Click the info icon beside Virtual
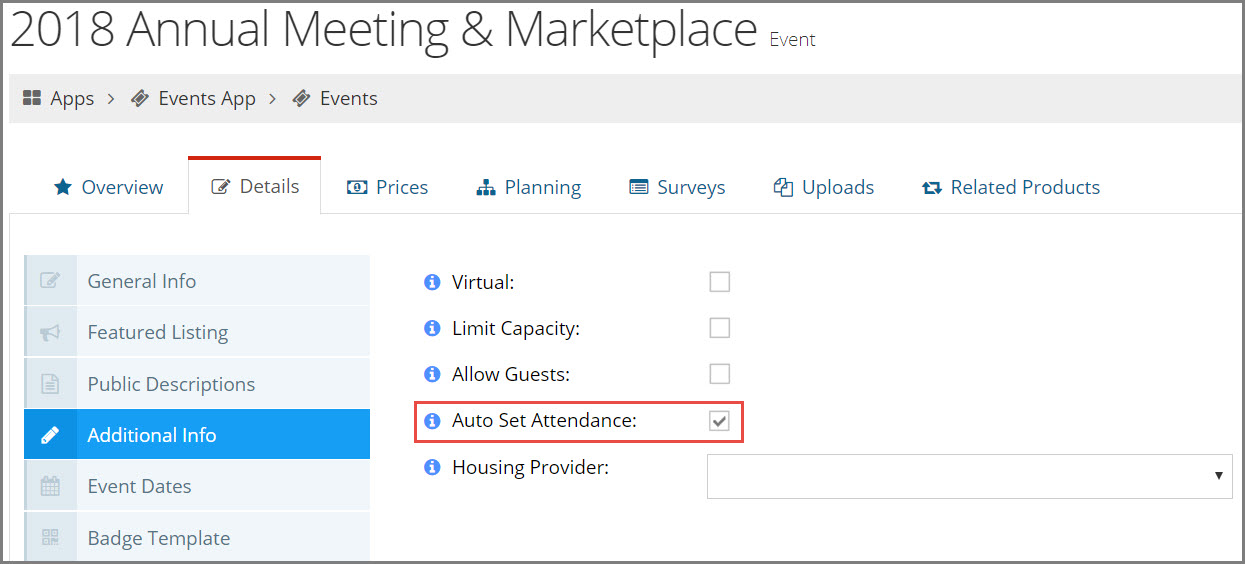The image size is (1245, 564). coord(432,283)
